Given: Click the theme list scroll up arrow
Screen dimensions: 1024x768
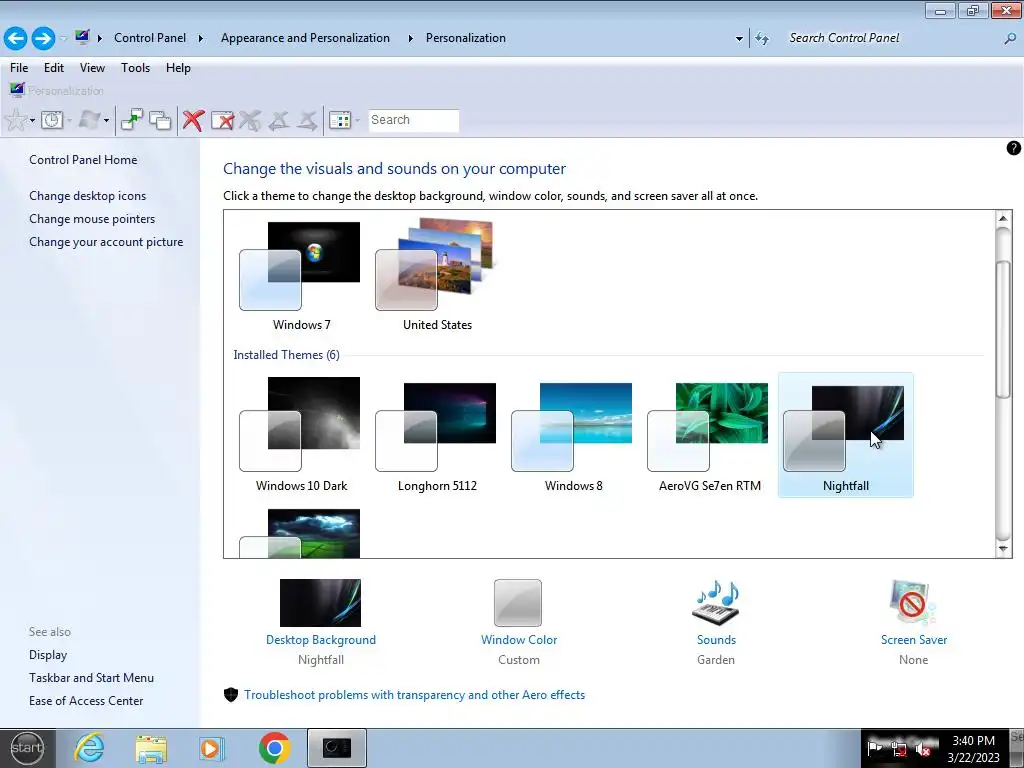Looking at the screenshot, I should tap(1003, 219).
